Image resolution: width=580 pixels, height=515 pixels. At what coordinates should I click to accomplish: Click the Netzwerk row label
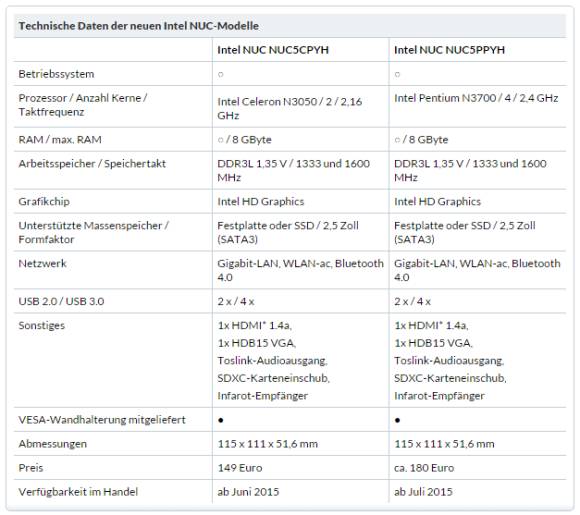pyautogui.click(x=43, y=263)
